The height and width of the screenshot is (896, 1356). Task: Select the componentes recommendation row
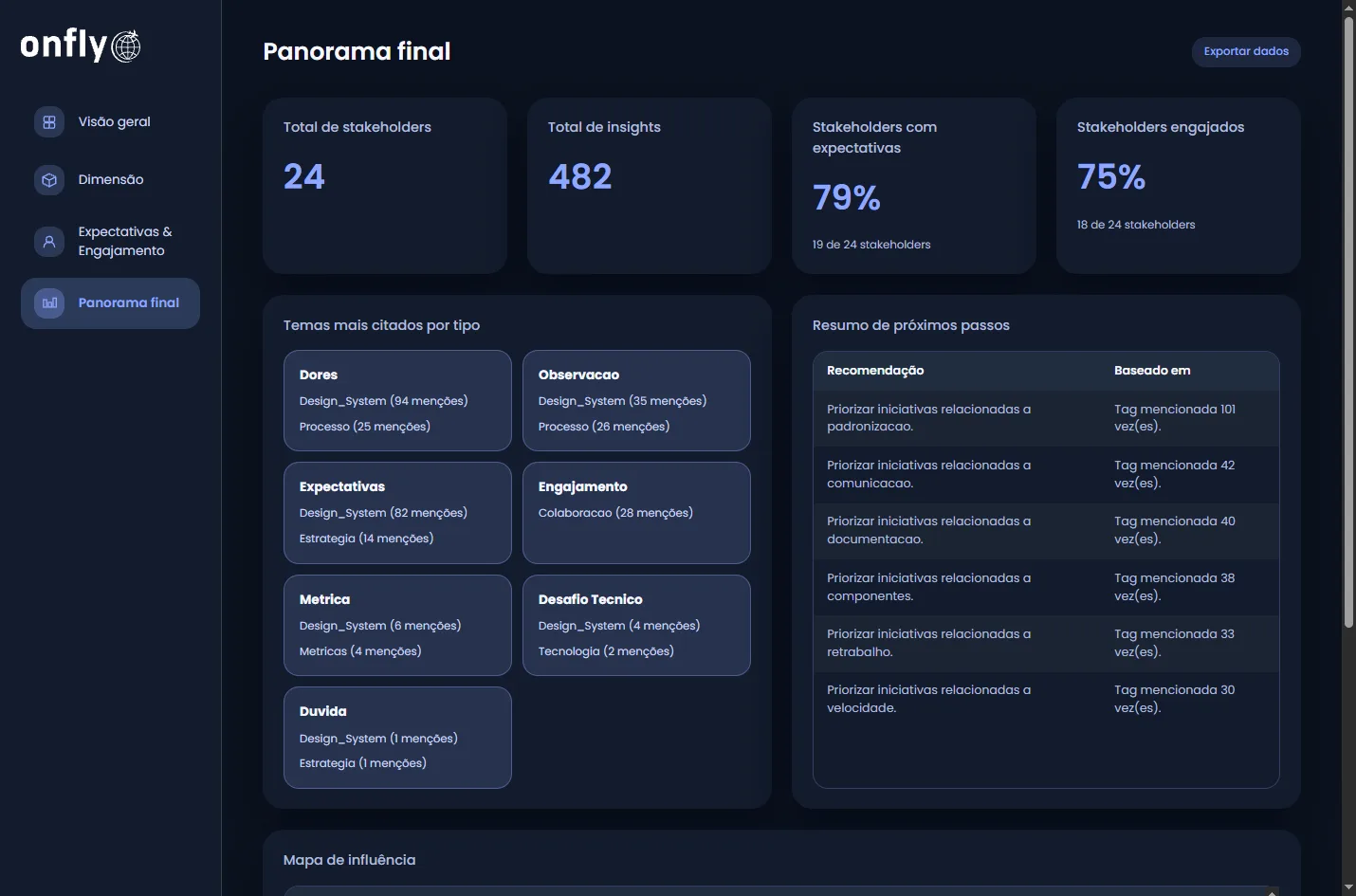pyautogui.click(x=1046, y=587)
